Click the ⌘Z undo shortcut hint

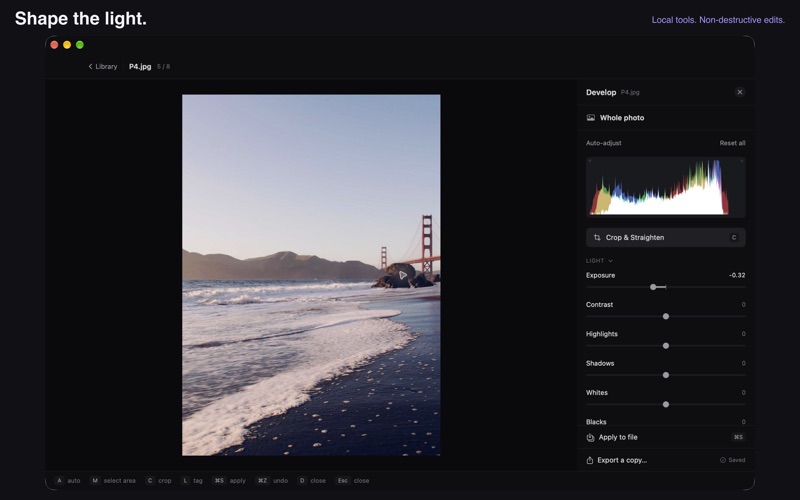tap(272, 481)
